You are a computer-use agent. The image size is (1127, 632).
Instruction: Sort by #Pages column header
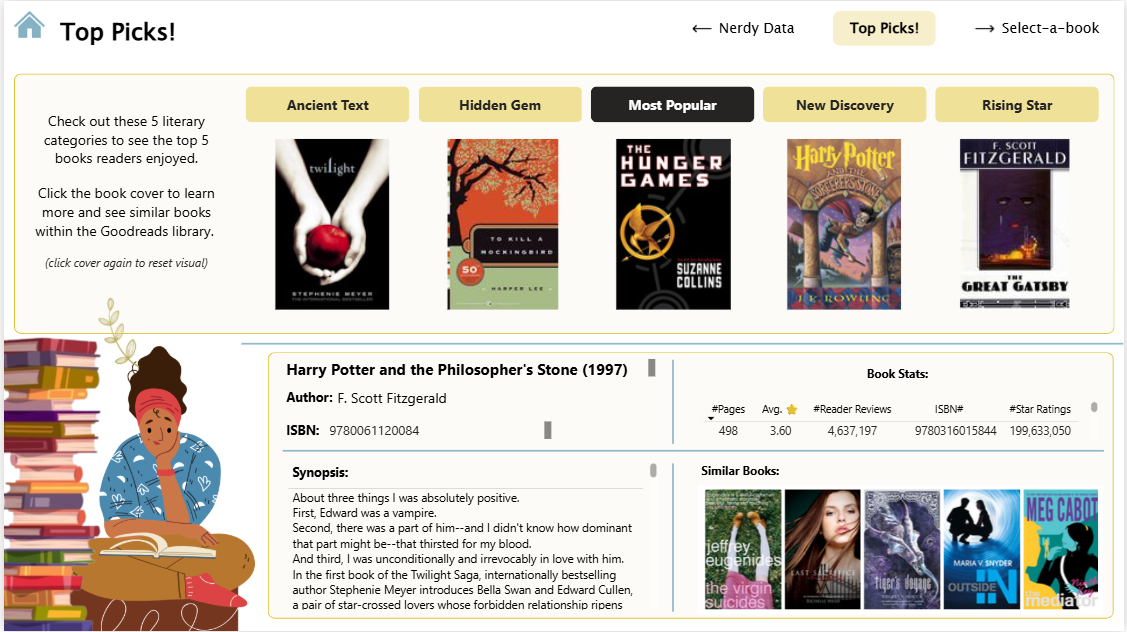tap(728, 409)
